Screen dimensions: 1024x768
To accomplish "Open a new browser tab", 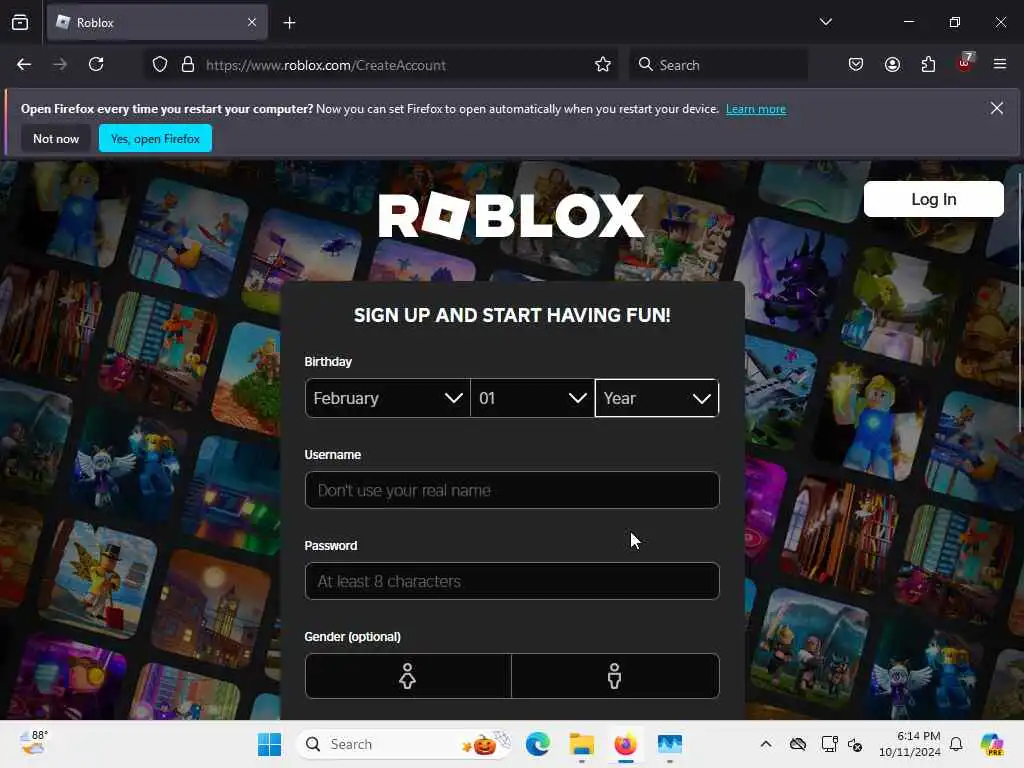I will [289, 23].
